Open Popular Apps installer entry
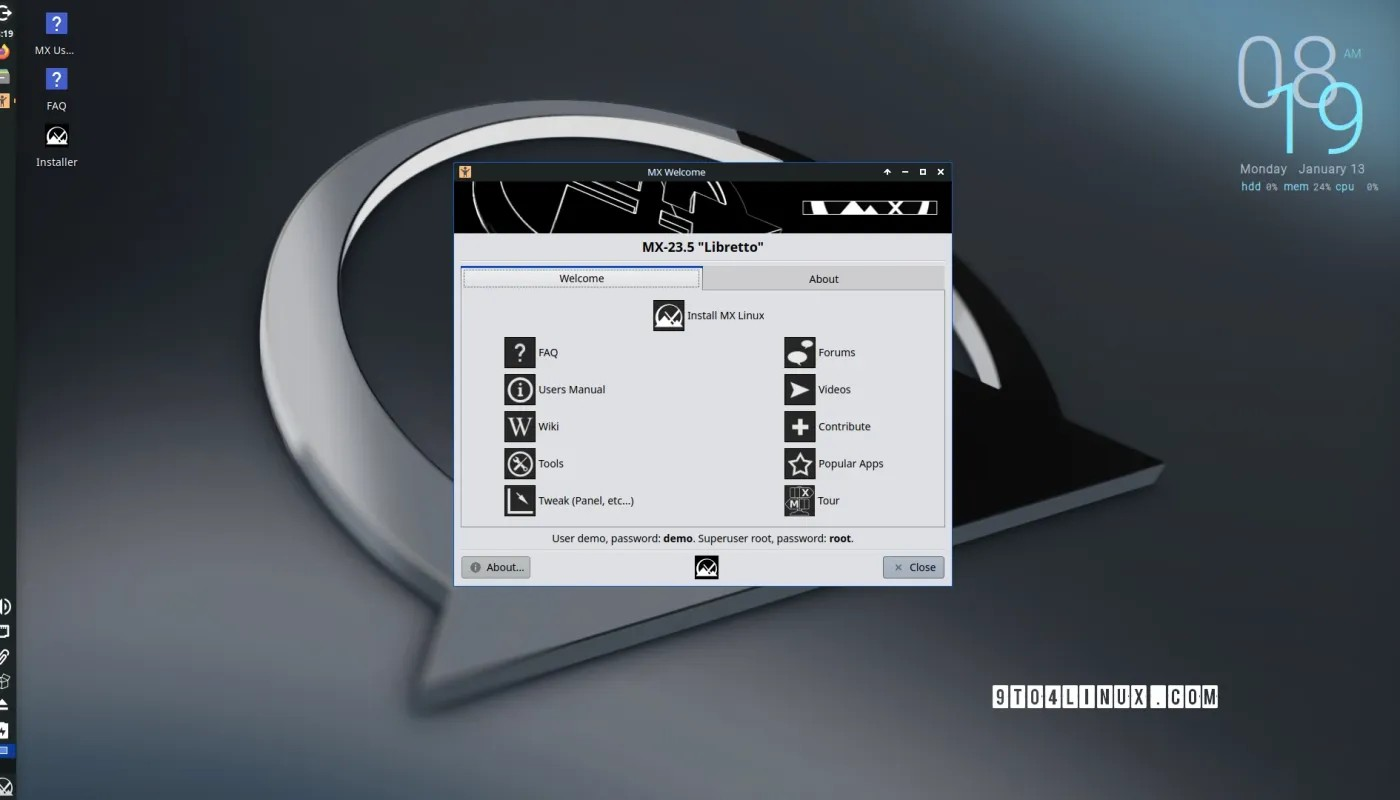This screenshot has height=800, width=1400. point(834,463)
